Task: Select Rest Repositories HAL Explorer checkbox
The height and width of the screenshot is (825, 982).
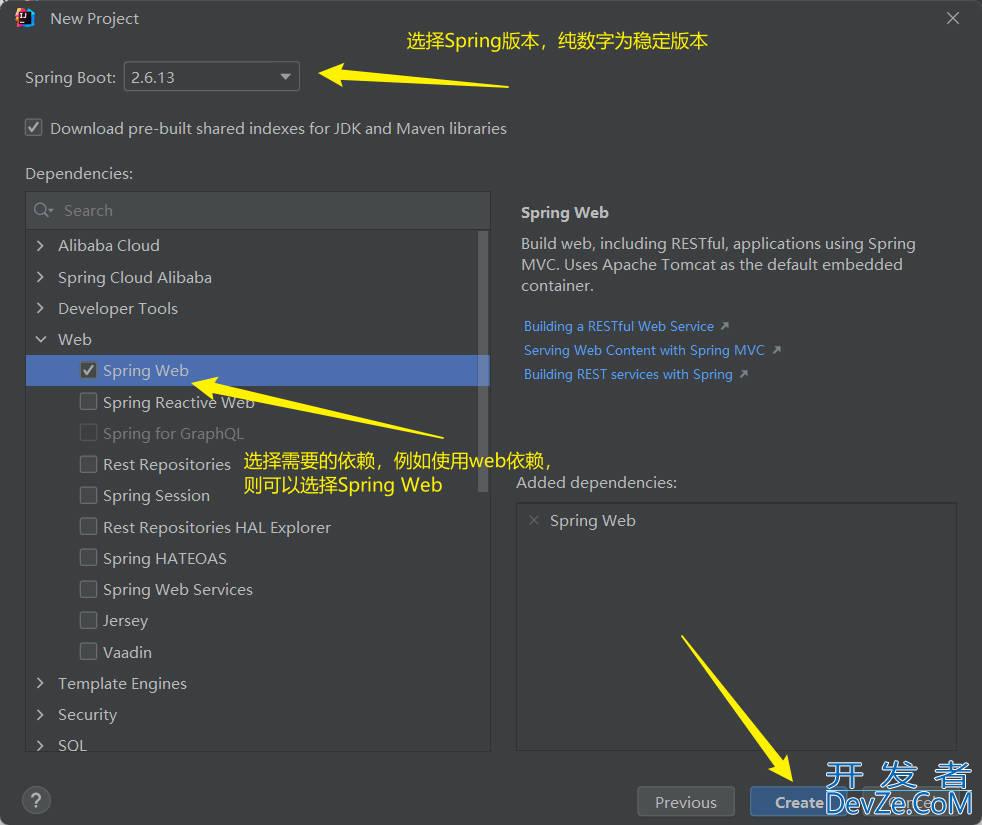Action: click(88, 526)
